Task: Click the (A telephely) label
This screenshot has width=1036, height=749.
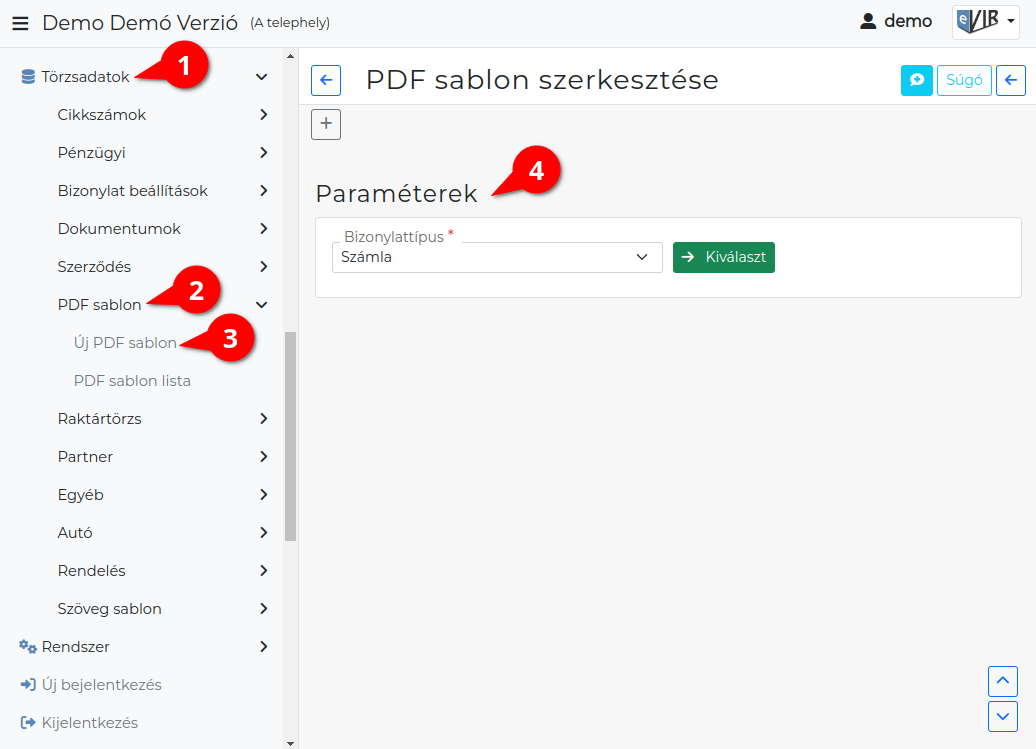Action: tap(290, 23)
